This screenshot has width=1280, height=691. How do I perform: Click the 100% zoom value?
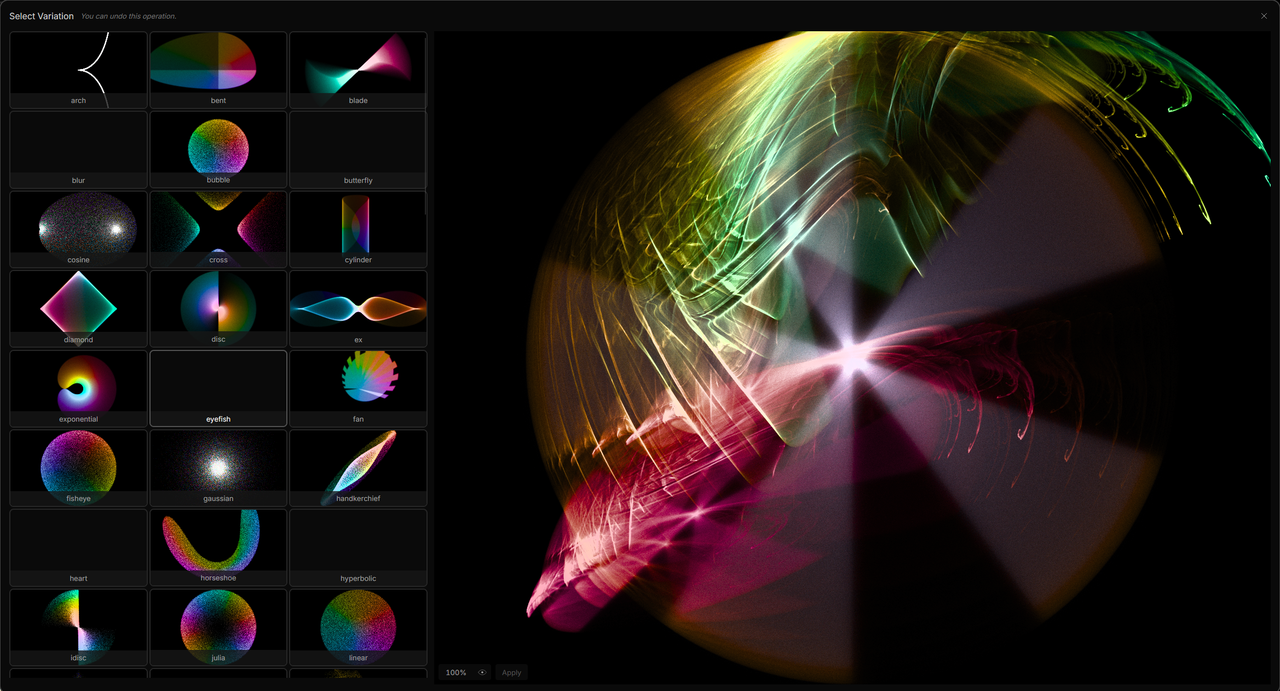(456, 673)
